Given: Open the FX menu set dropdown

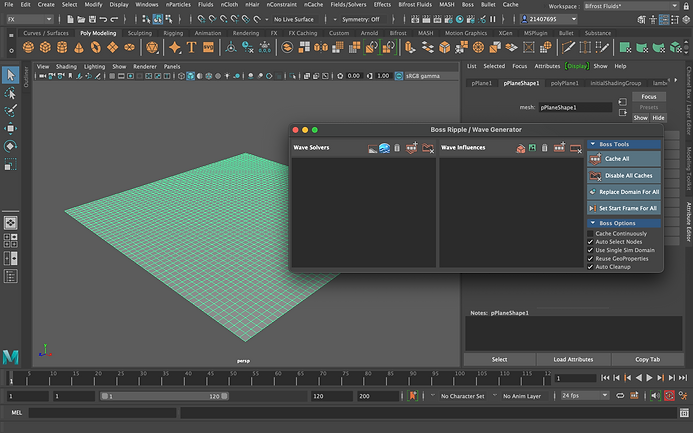Looking at the screenshot, I should tap(30, 19).
